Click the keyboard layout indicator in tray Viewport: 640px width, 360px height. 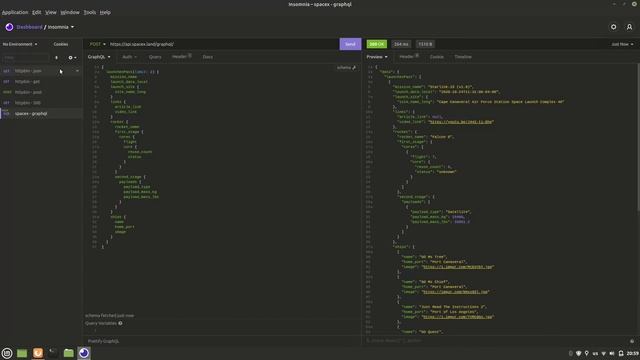point(595,353)
